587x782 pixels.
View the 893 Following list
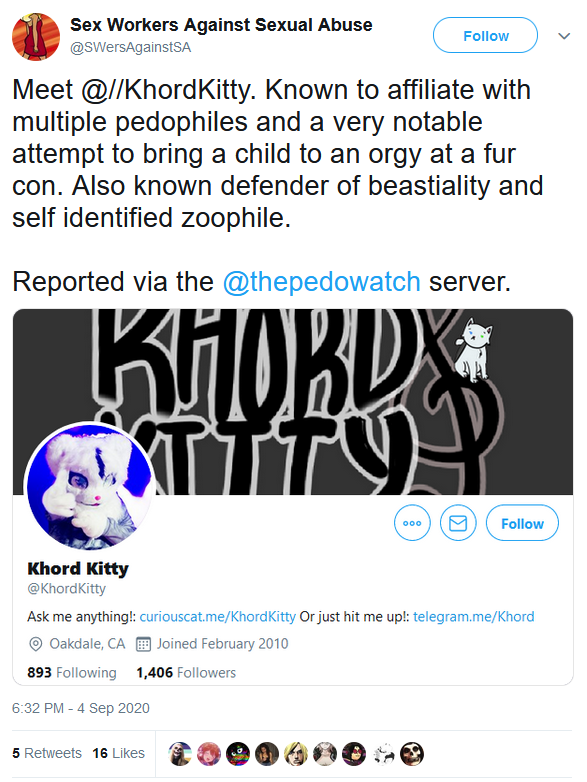(72, 672)
